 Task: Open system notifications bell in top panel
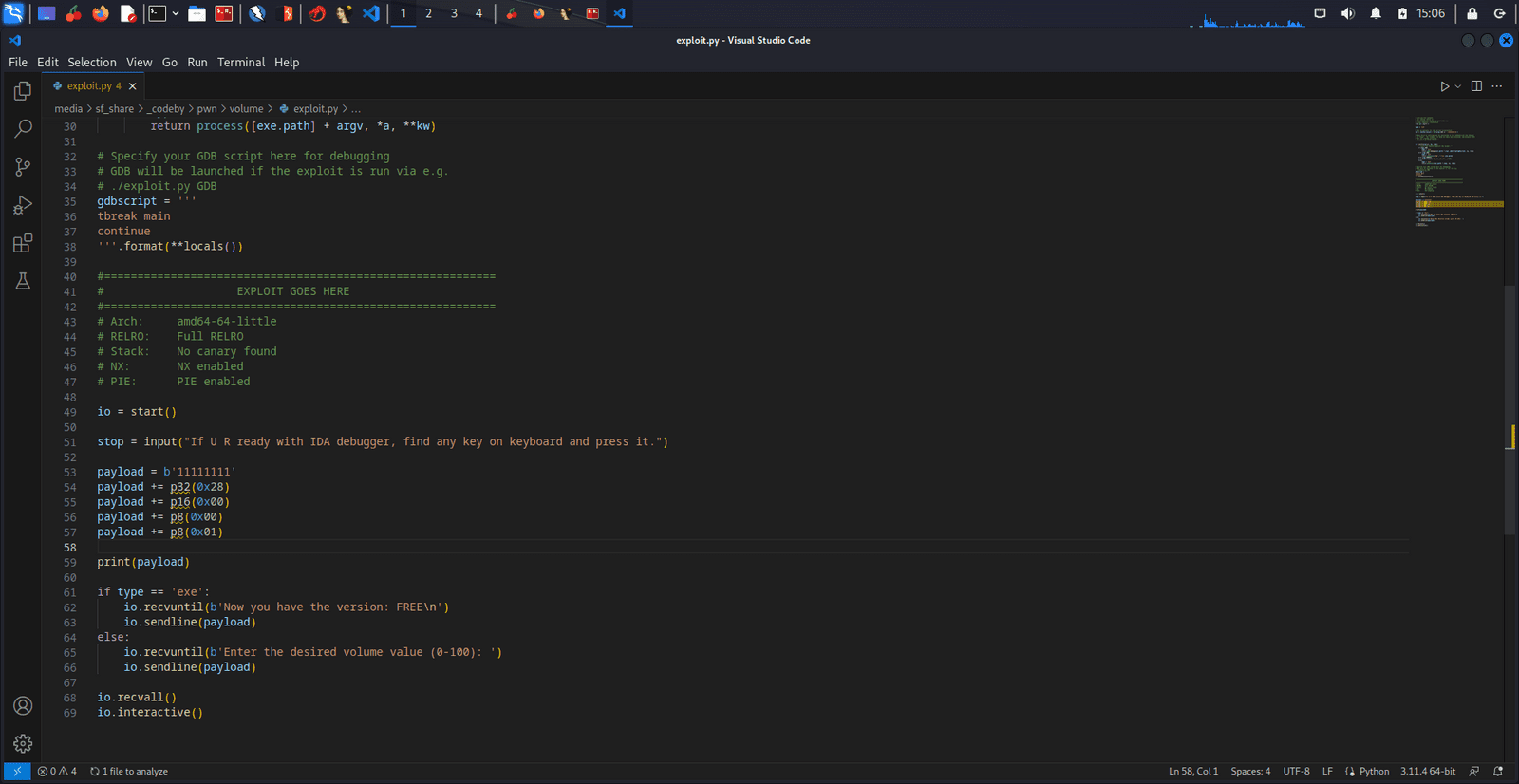coord(1376,13)
